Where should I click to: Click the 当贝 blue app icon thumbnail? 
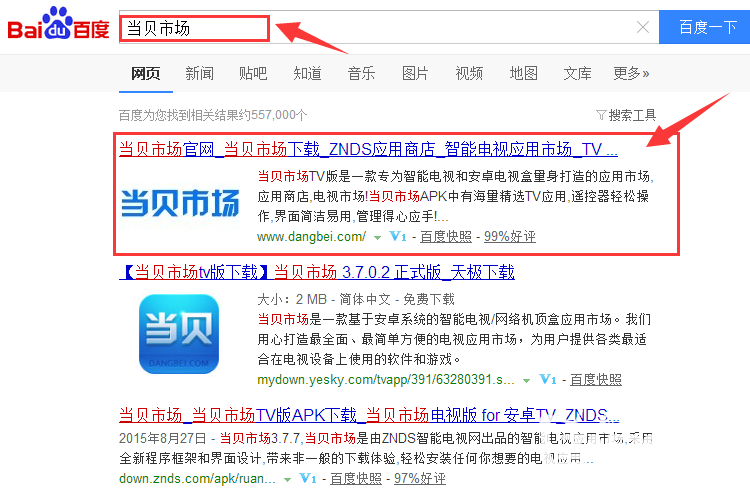pos(179,334)
